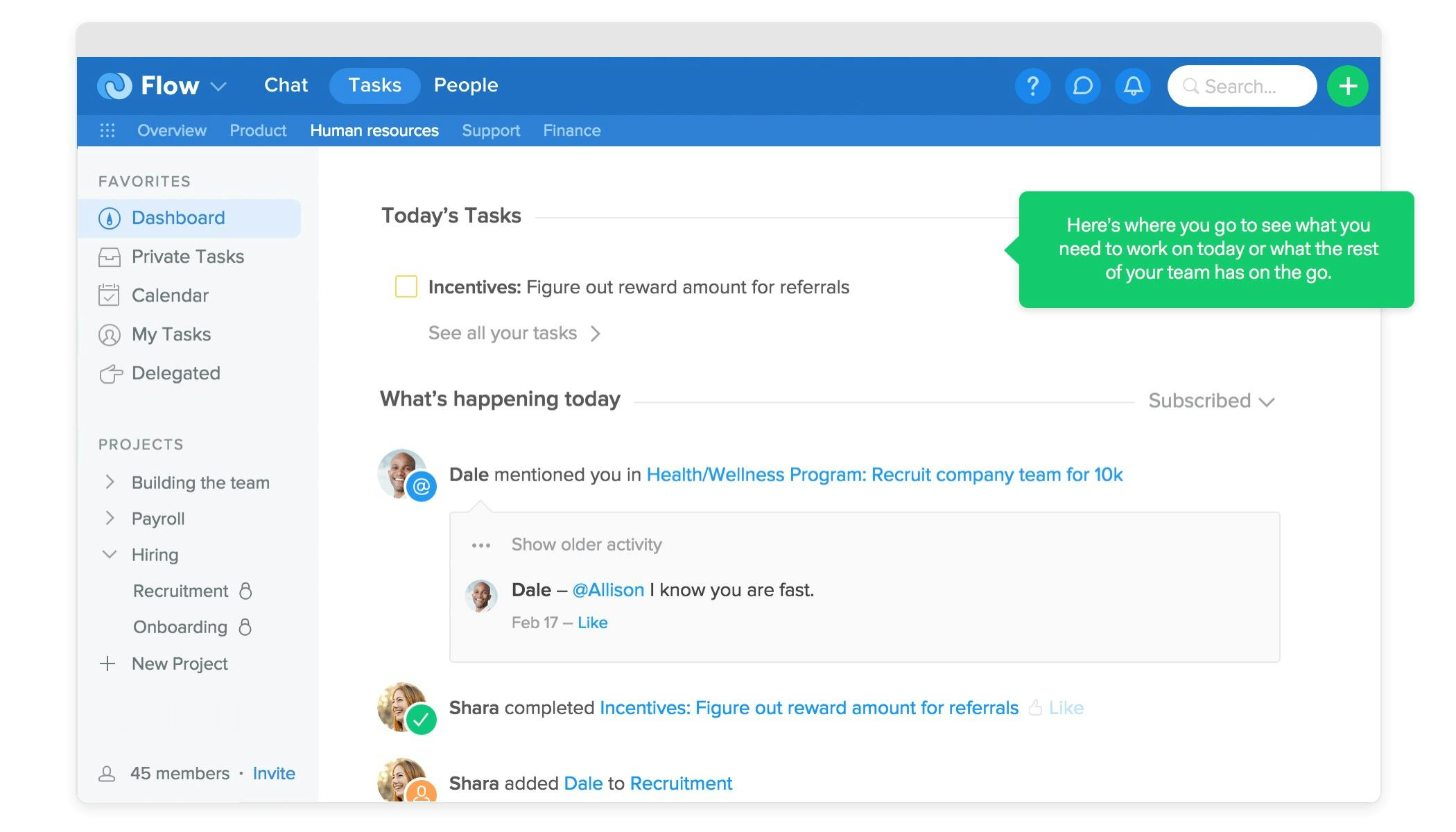Select Delegated in the sidebar
Image resolution: width=1456 pixels, height=832 pixels.
coord(175,373)
